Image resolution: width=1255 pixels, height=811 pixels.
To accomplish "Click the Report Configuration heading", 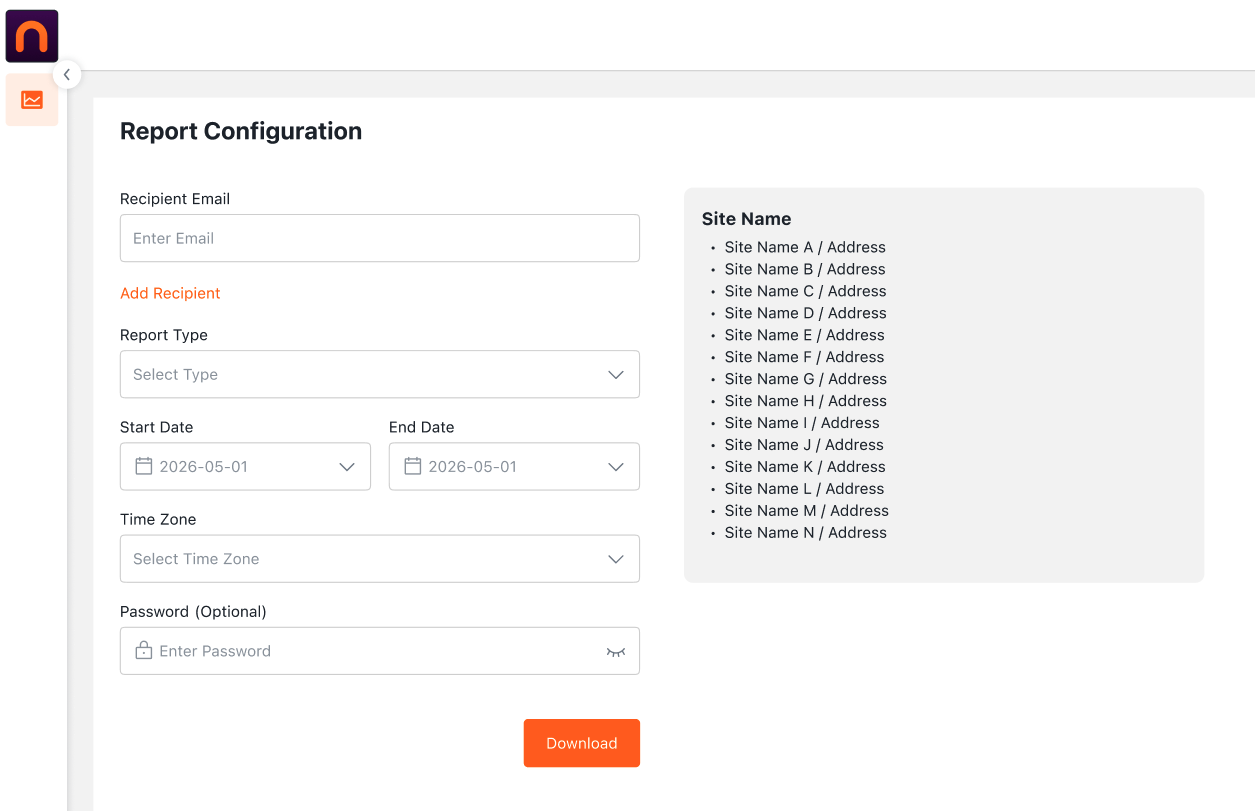I will [x=241, y=131].
